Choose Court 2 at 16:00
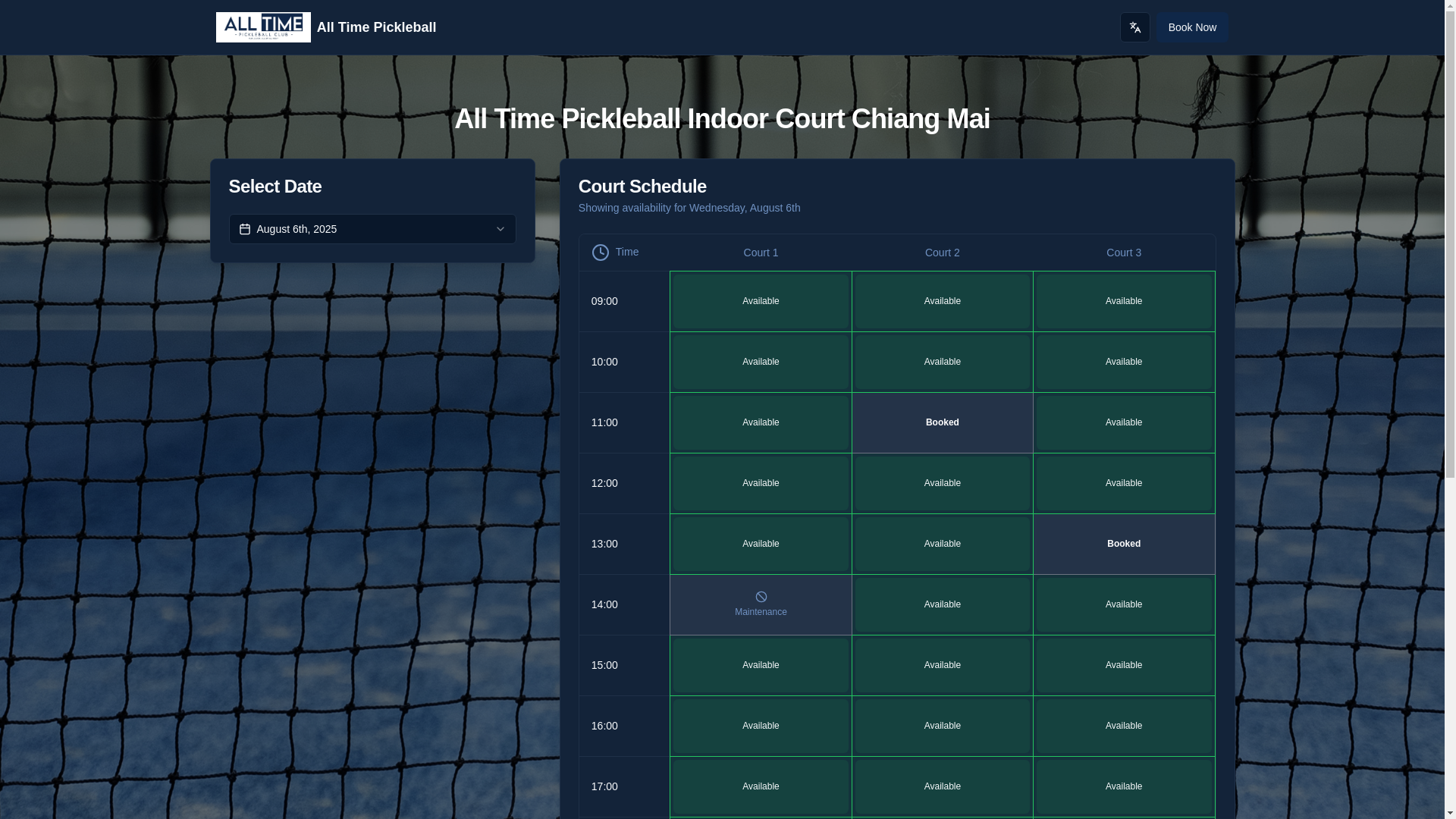1456x819 pixels. tap(942, 726)
